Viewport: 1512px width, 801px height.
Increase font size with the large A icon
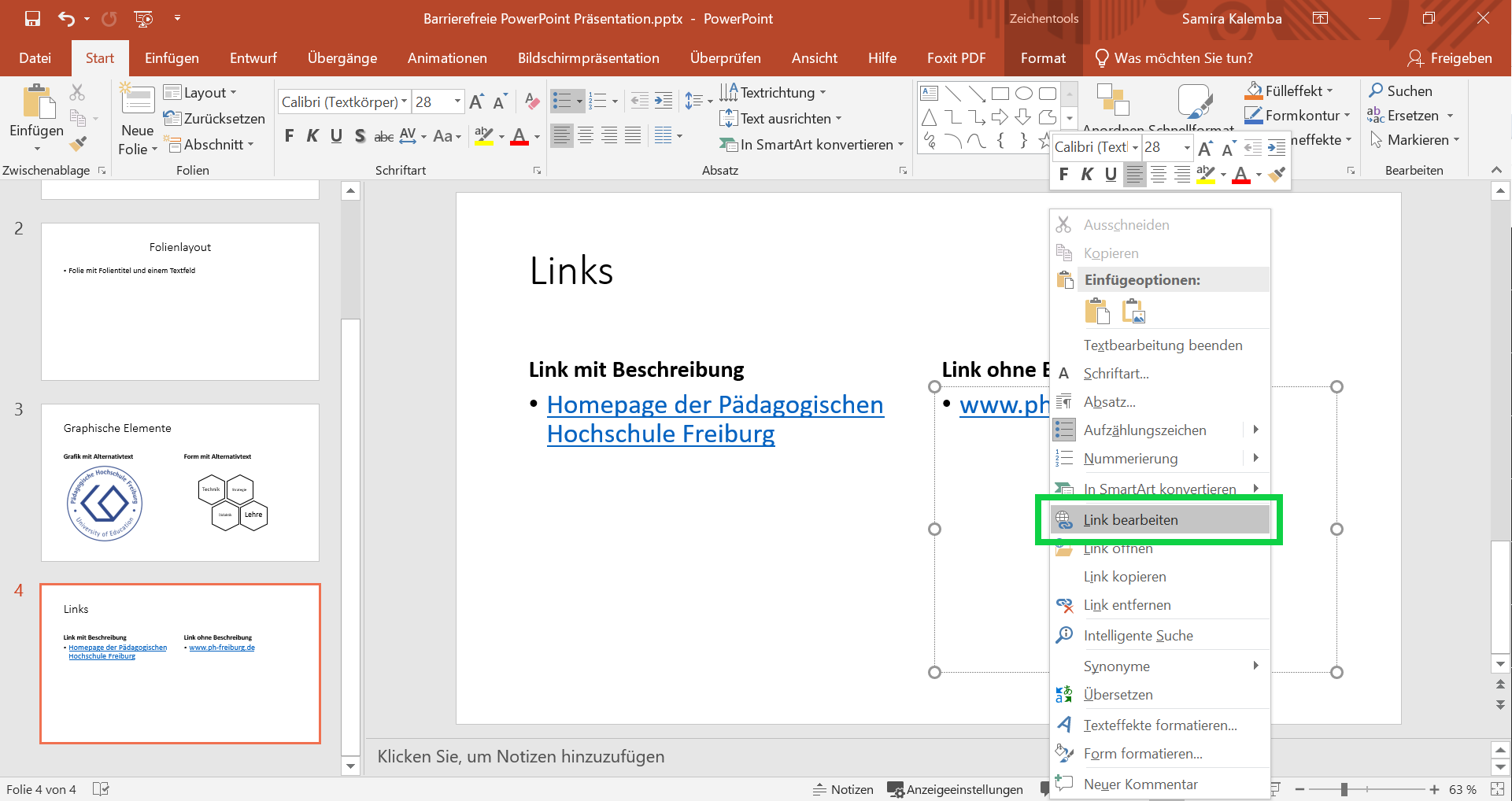pyautogui.click(x=475, y=101)
